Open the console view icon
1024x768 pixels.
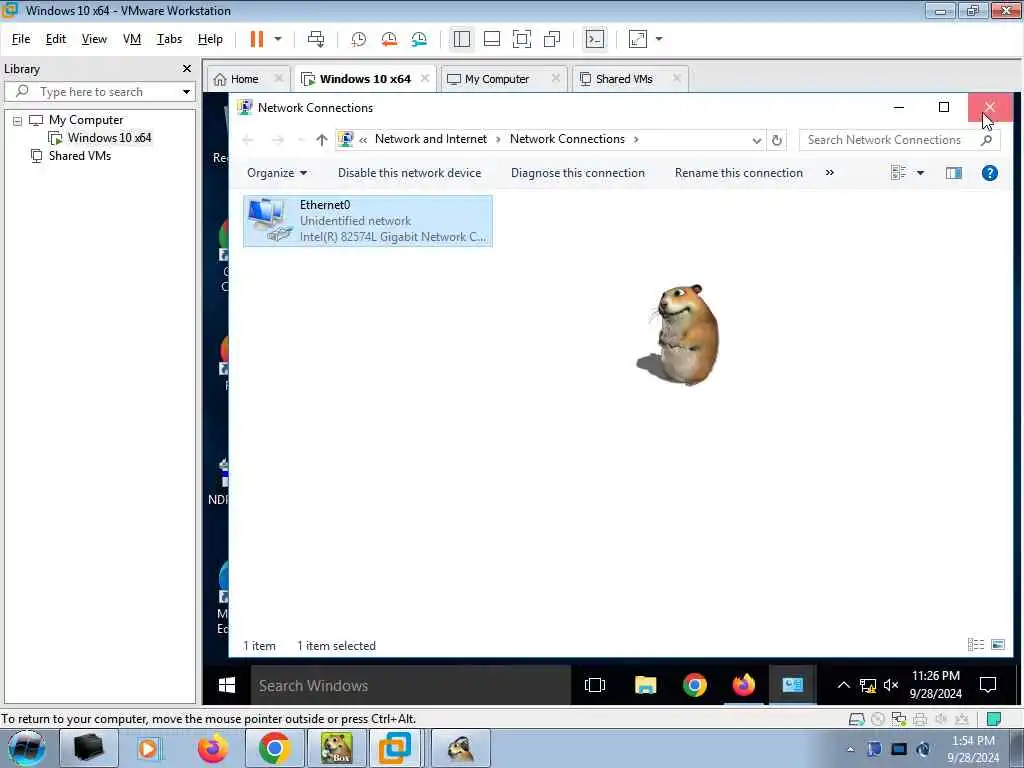[x=595, y=39]
